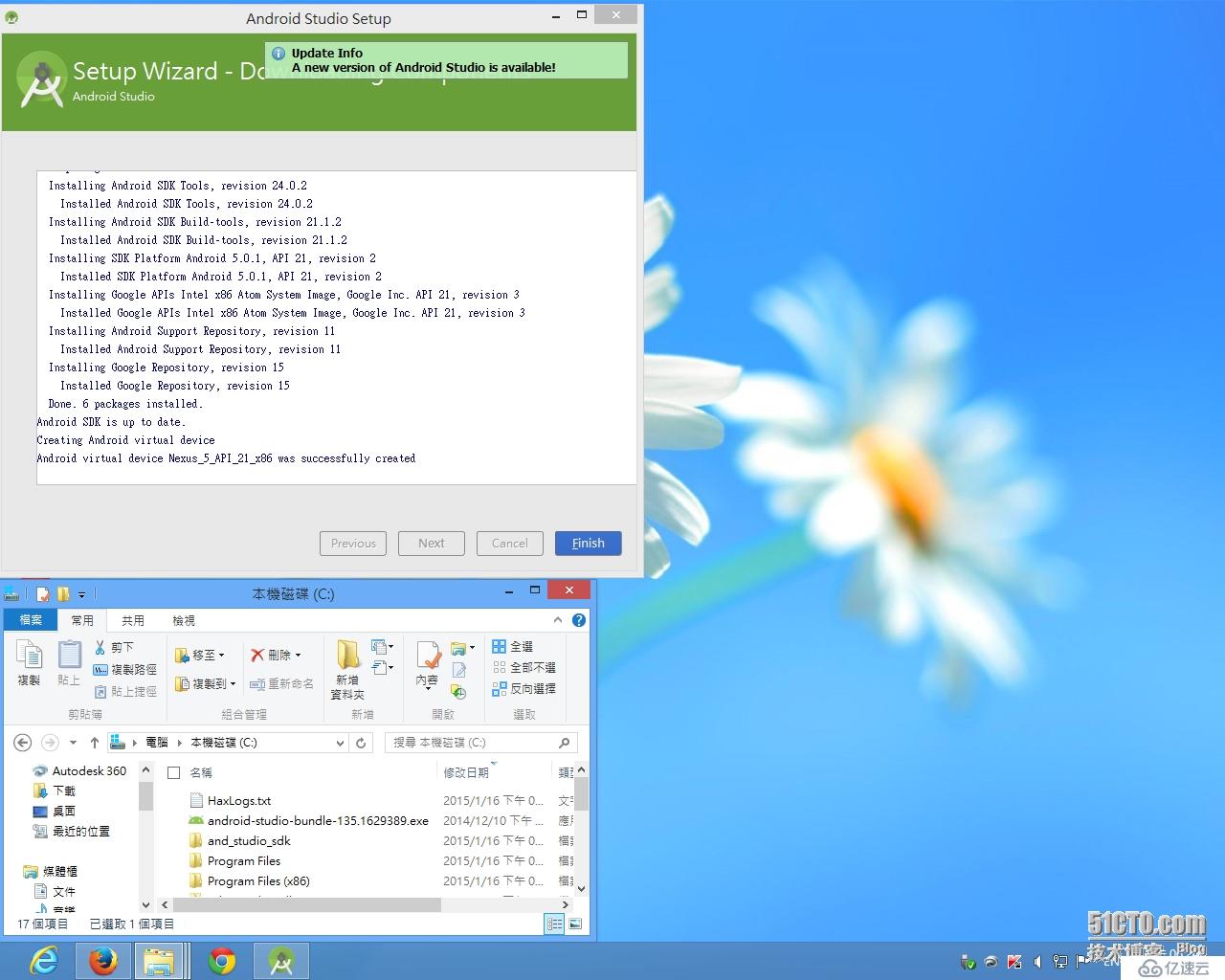Open Firefox from the taskbar

102,961
